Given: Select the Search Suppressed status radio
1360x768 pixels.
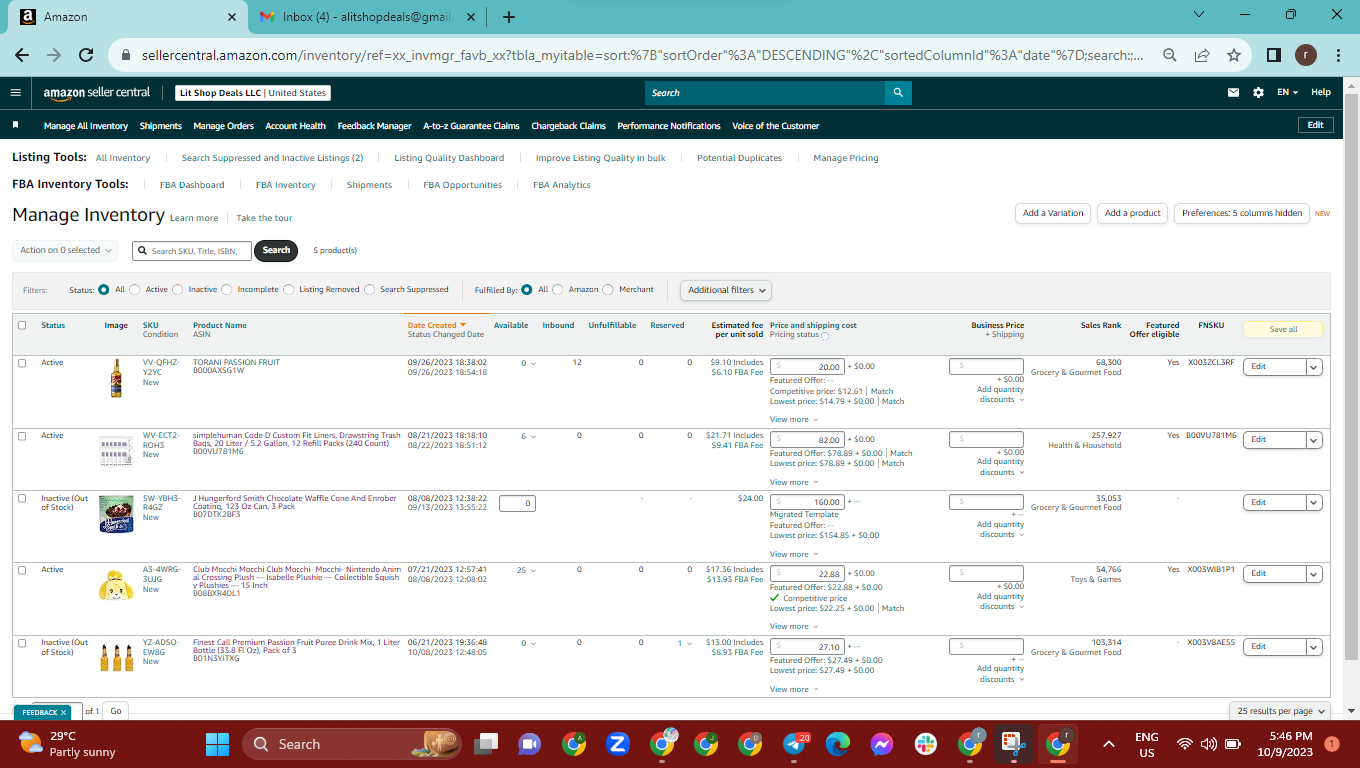Looking at the screenshot, I should [x=370, y=290].
